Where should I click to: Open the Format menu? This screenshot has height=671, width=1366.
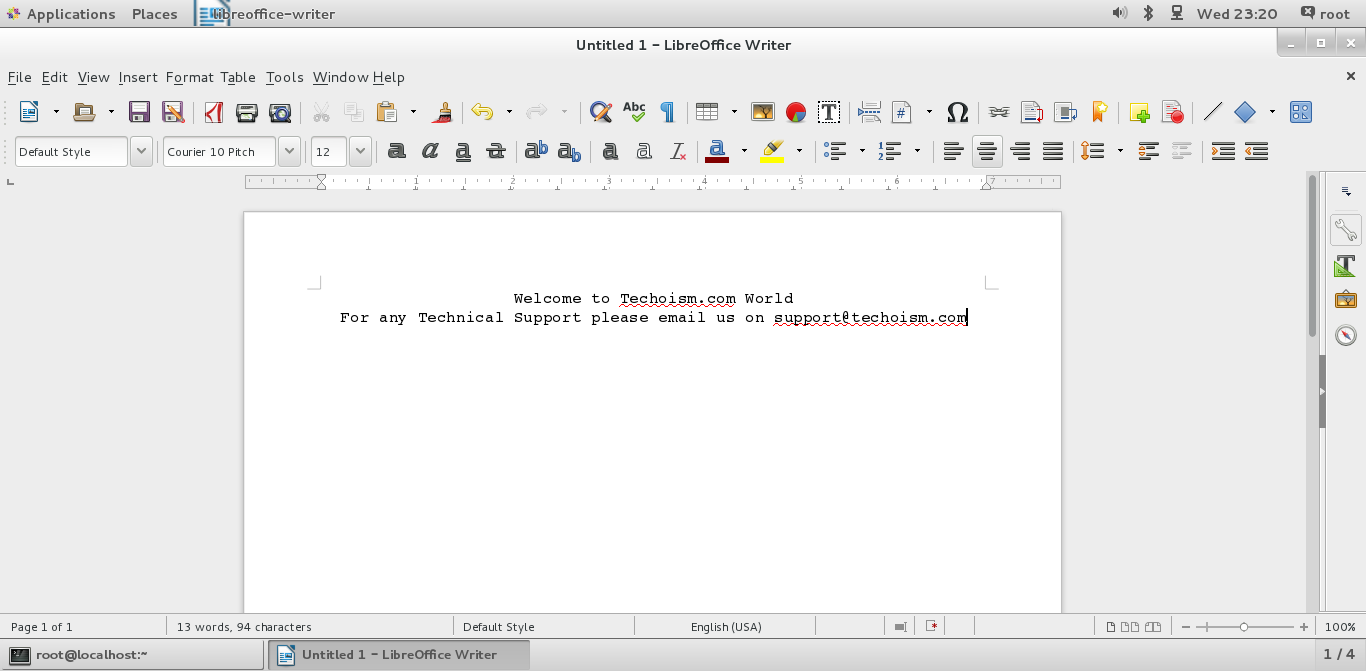tap(190, 77)
